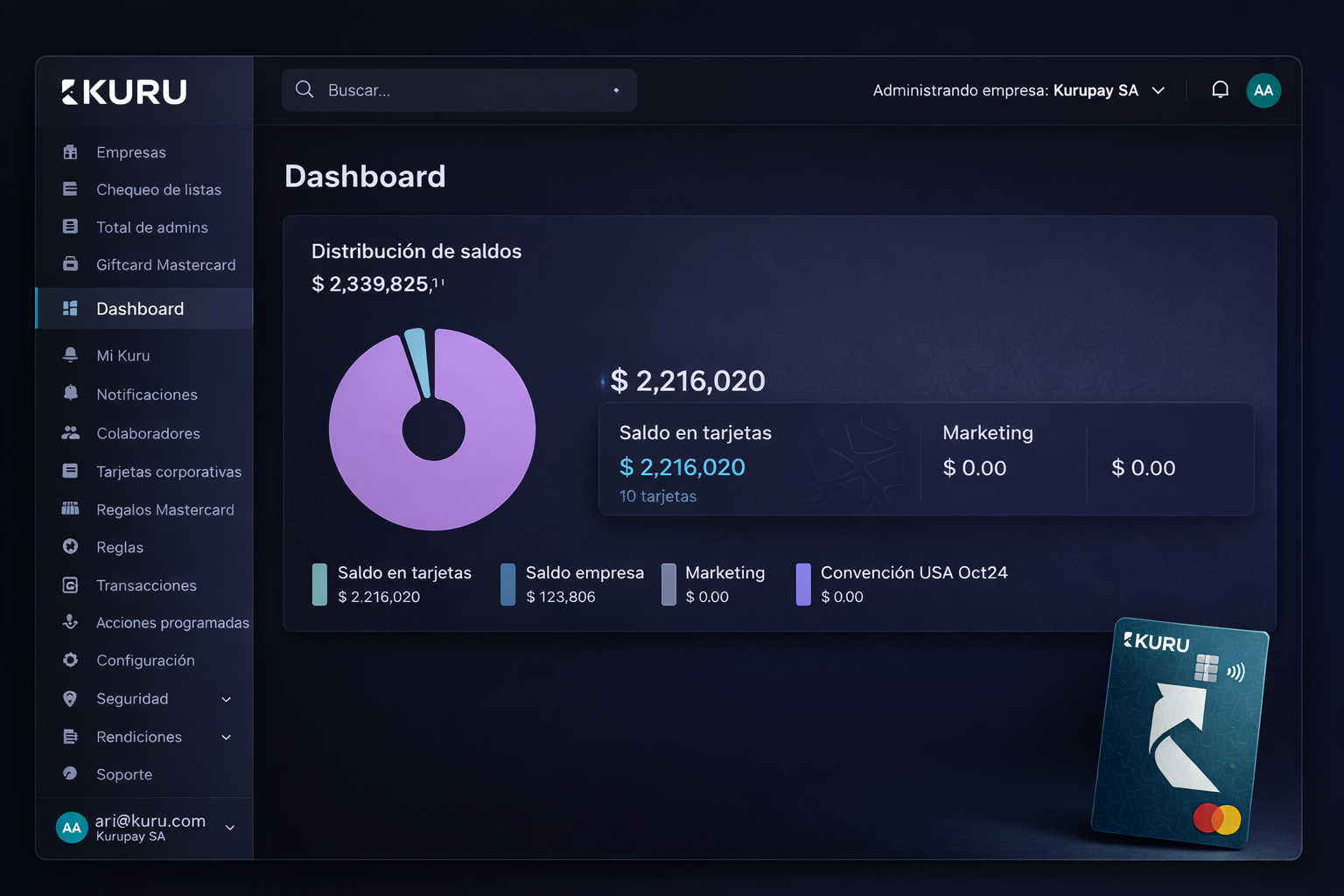
Task: Navigate to Regalos Mastercard
Action: click(x=144, y=508)
